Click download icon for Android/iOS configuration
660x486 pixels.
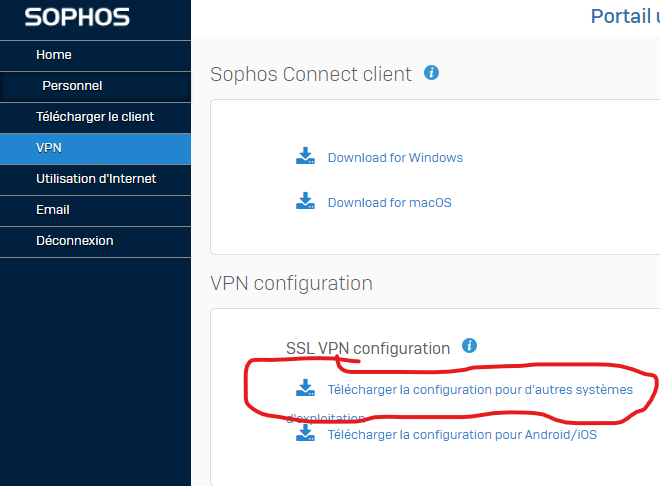click(x=305, y=433)
